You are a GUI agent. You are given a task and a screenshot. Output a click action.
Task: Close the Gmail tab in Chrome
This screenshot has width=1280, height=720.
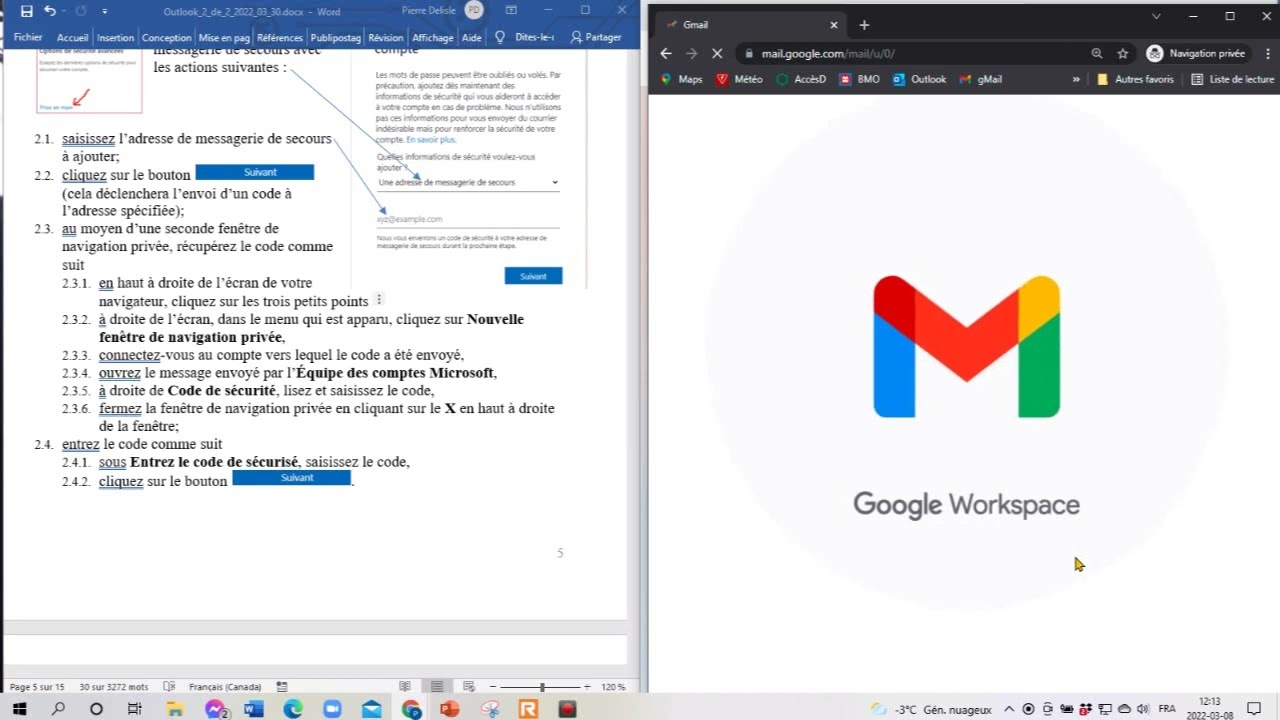pyautogui.click(x=833, y=25)
